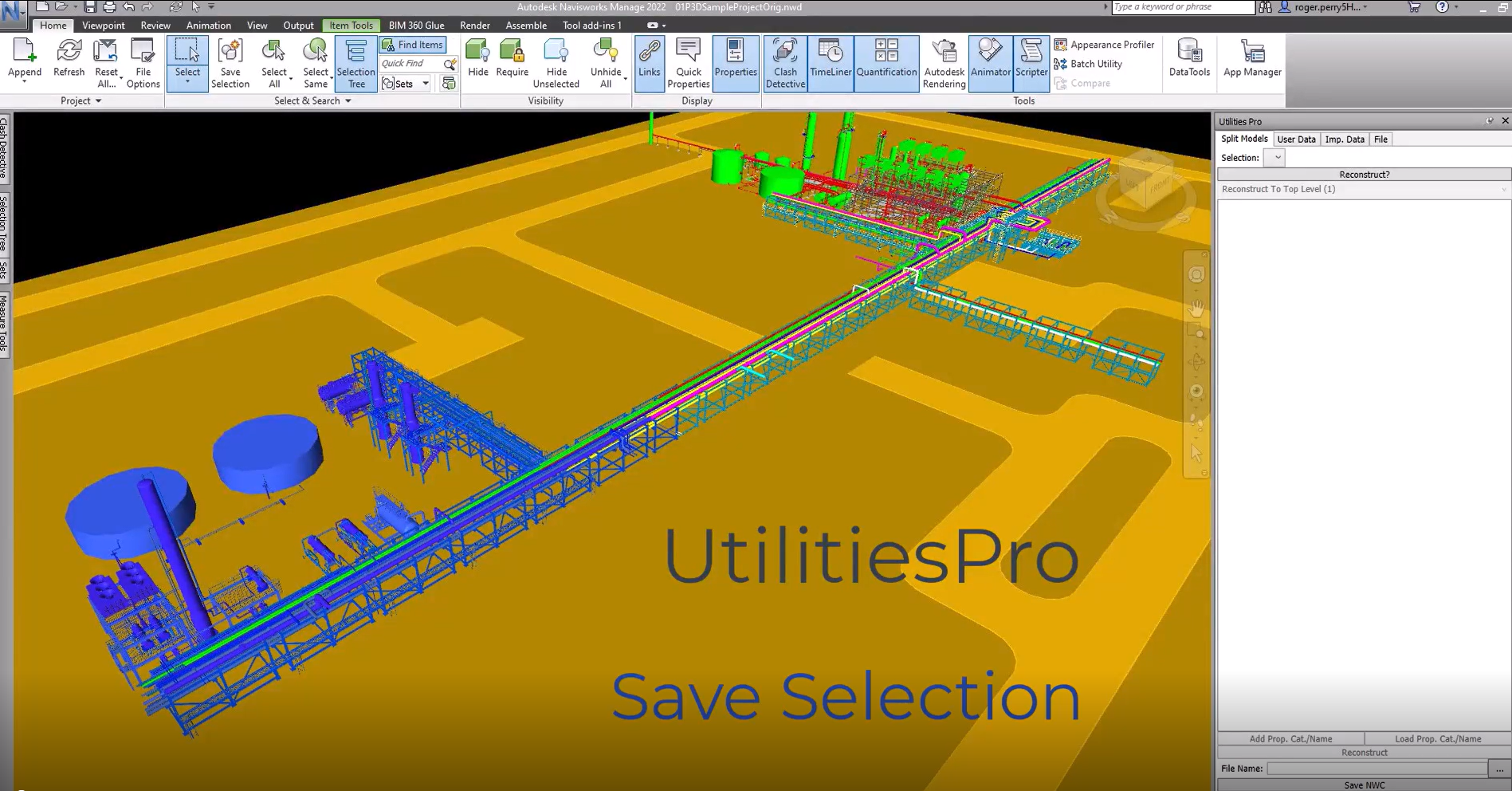Open the DataTools dialog

(1189, 59)
